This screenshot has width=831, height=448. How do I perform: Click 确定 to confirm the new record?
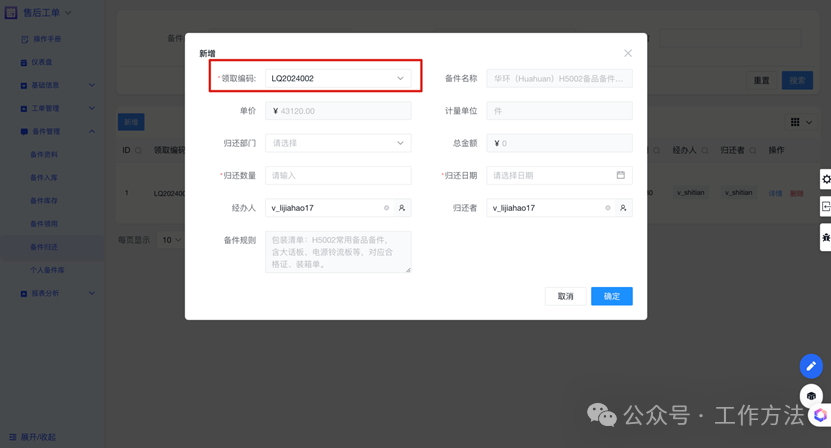click(611, 296)
